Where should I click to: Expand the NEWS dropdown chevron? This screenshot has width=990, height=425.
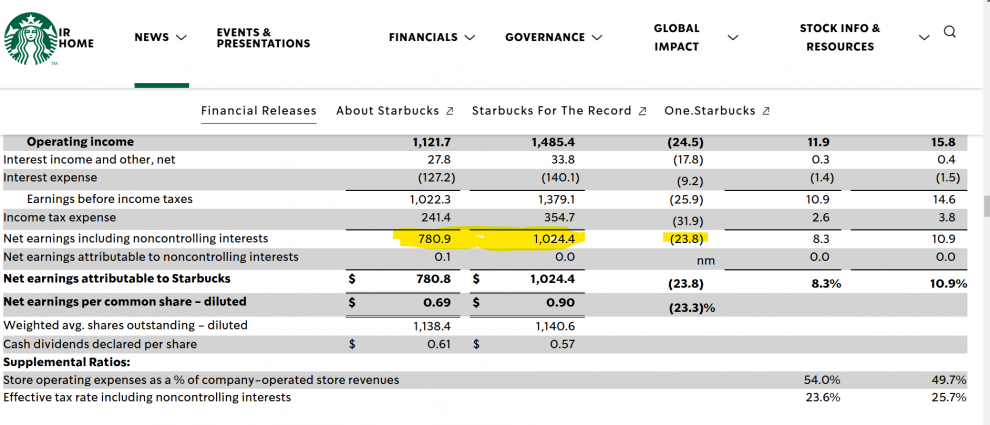pyautogui.click(x=181, y=38)
